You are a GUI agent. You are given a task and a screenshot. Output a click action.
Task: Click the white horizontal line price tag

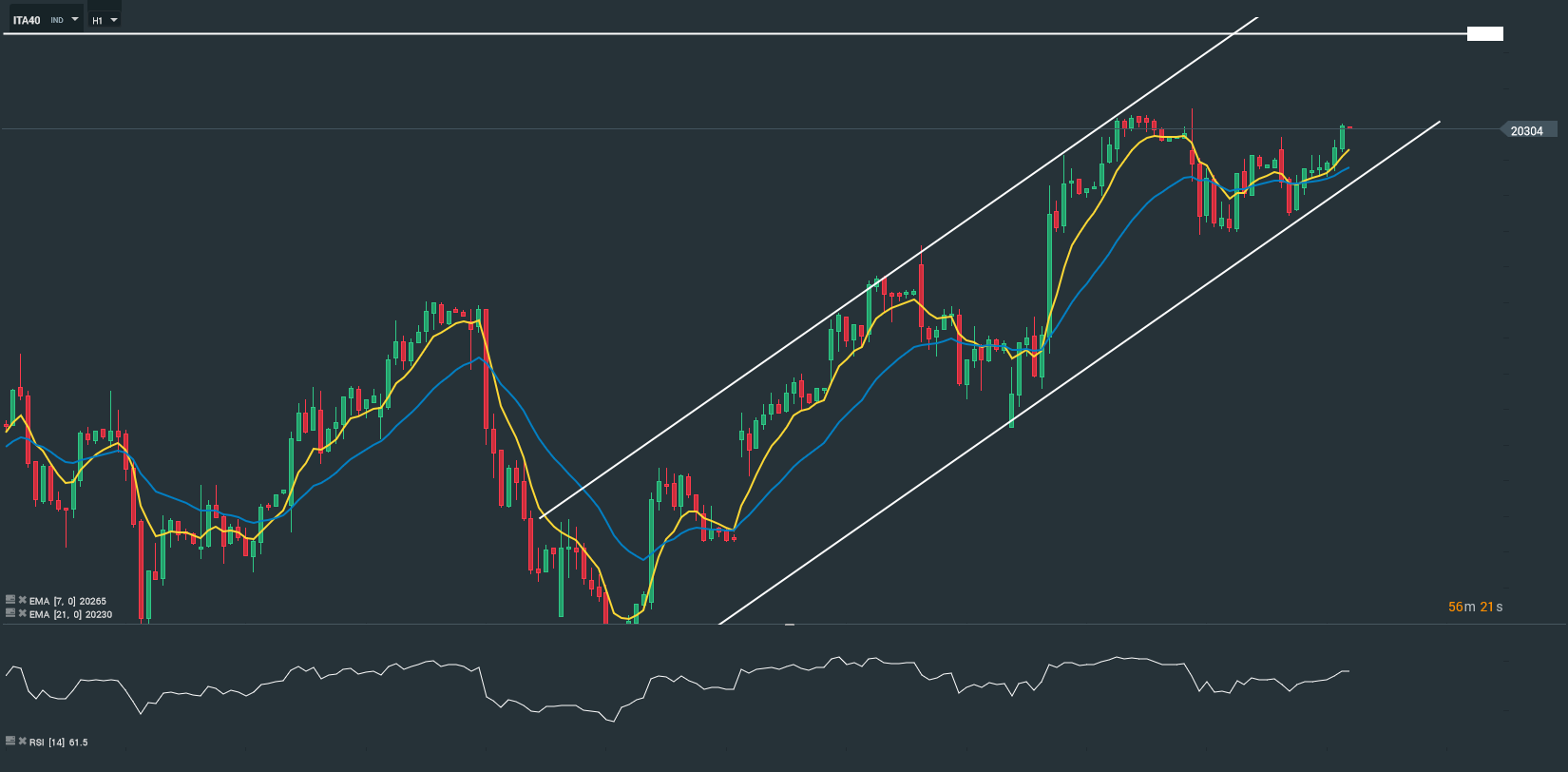[x=1484, y=34]
